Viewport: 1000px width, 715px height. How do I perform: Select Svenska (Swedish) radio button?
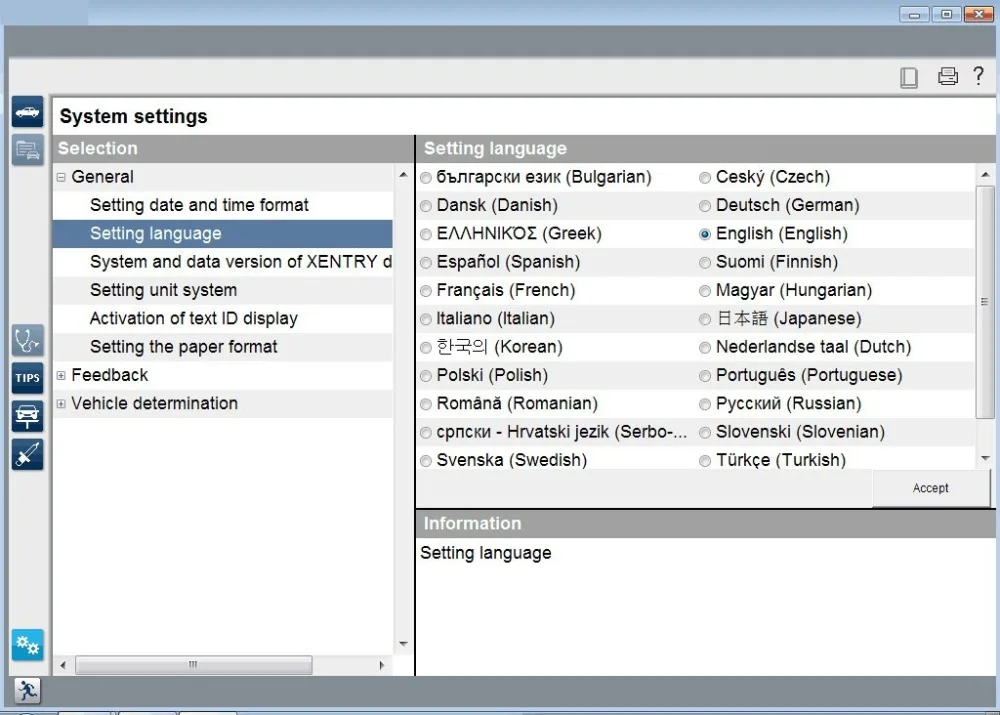(425, 461)
